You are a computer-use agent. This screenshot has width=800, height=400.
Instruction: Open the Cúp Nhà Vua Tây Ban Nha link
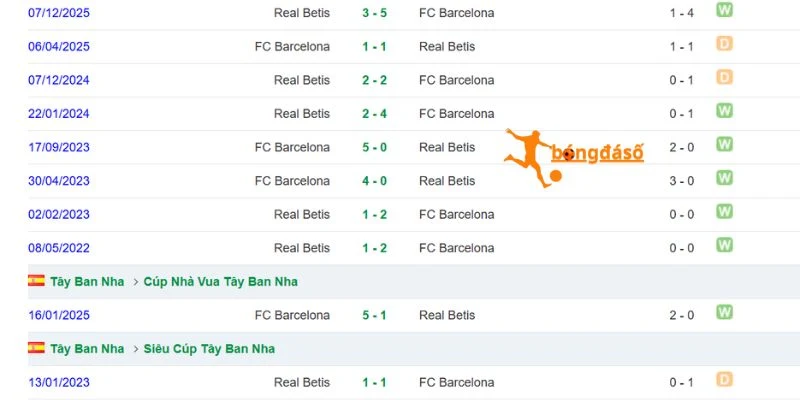(220, 282)
